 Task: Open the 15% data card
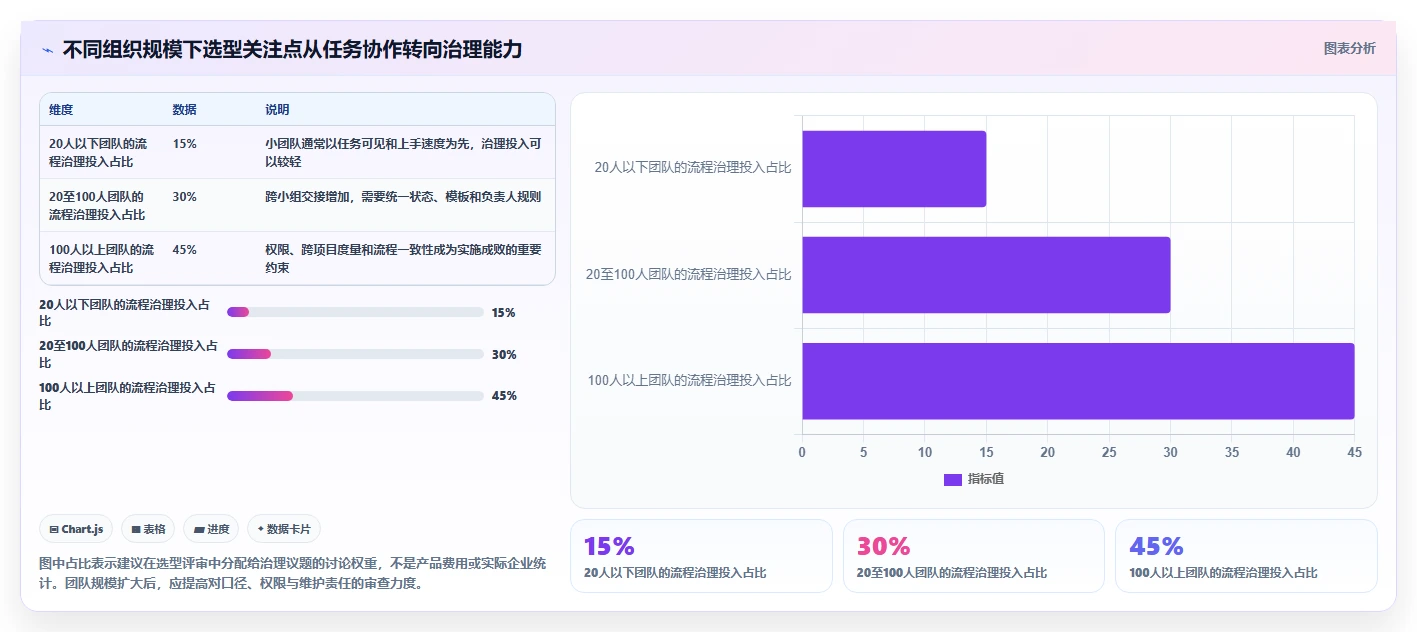701,556
